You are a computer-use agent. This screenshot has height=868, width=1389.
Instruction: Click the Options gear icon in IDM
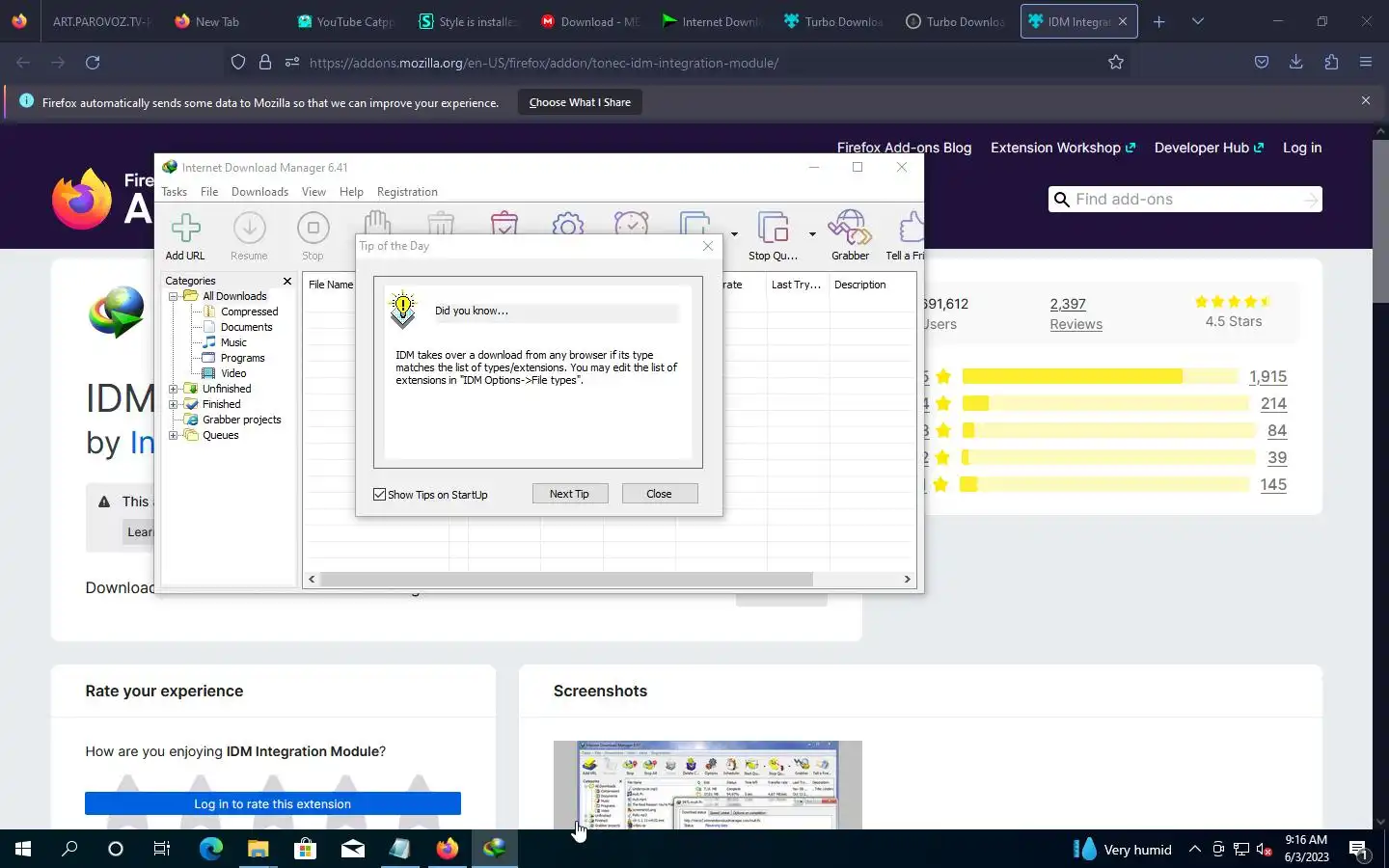tap(568, 224)
